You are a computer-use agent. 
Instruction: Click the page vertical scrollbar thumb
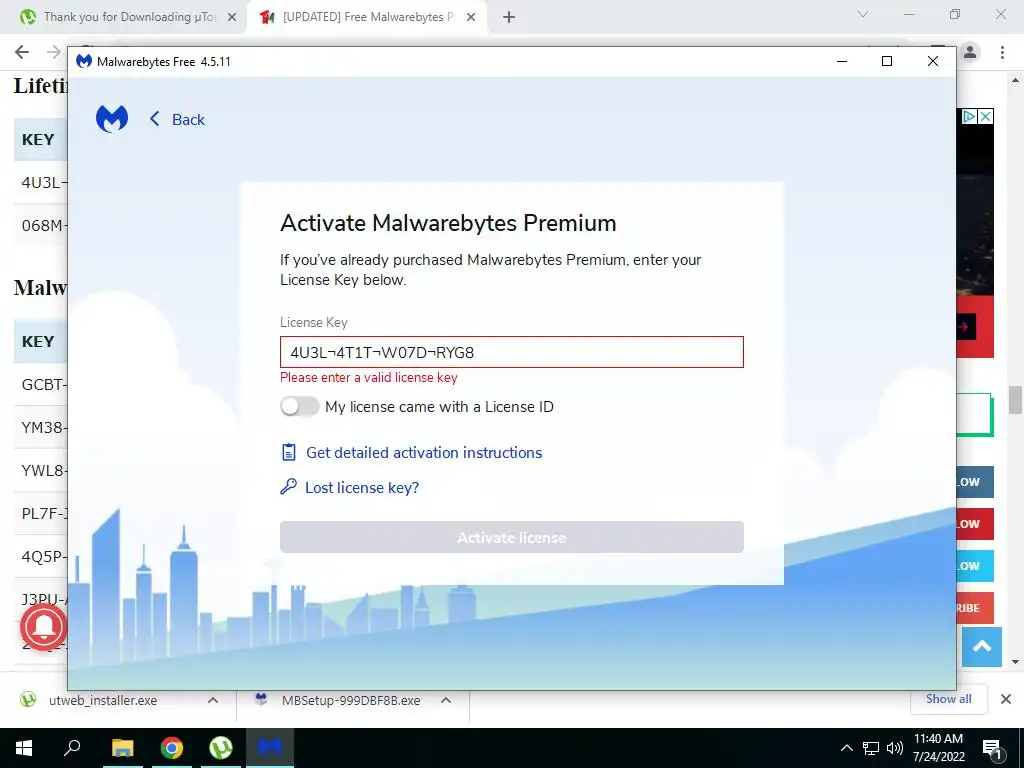click(x=1015, y=400)
